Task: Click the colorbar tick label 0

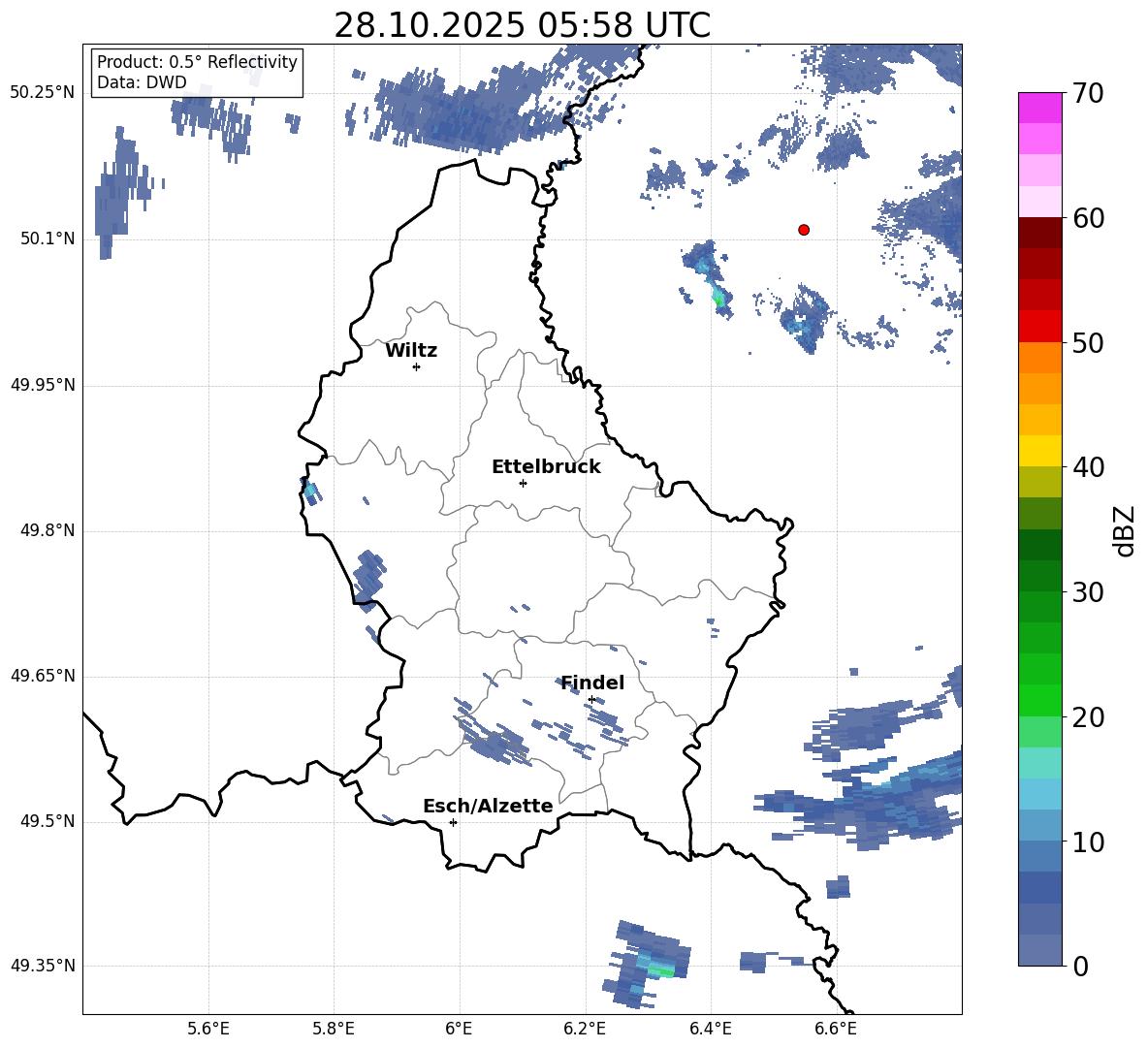Action: click(1080, 966)
